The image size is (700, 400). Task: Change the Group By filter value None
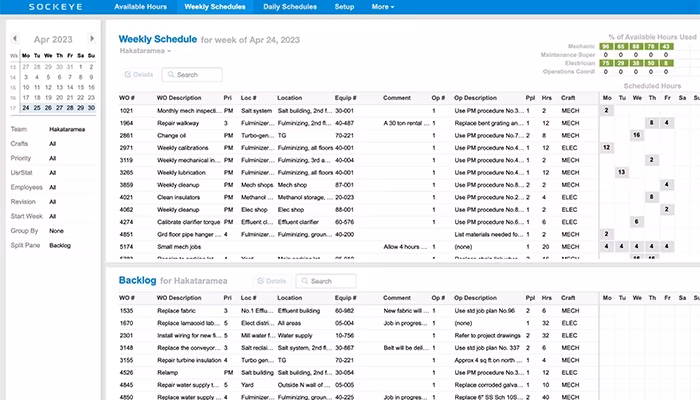click(56, 231)
